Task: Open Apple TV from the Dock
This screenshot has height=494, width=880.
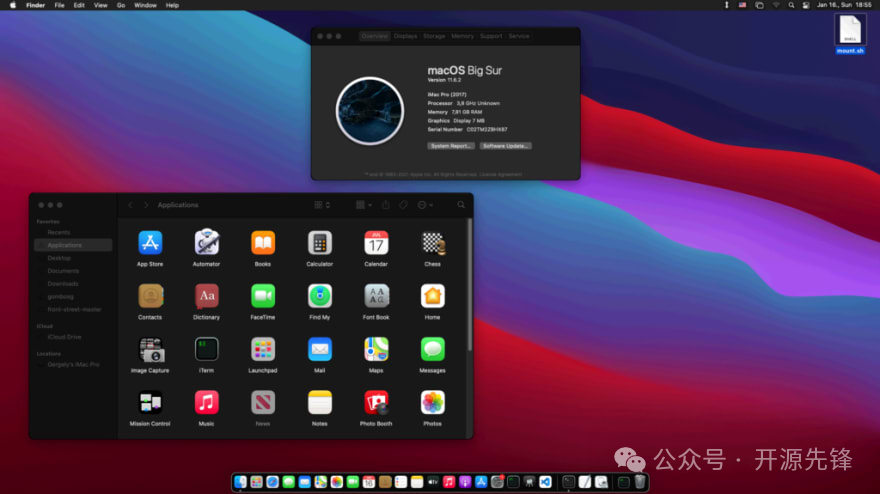Action: point(433,482)
